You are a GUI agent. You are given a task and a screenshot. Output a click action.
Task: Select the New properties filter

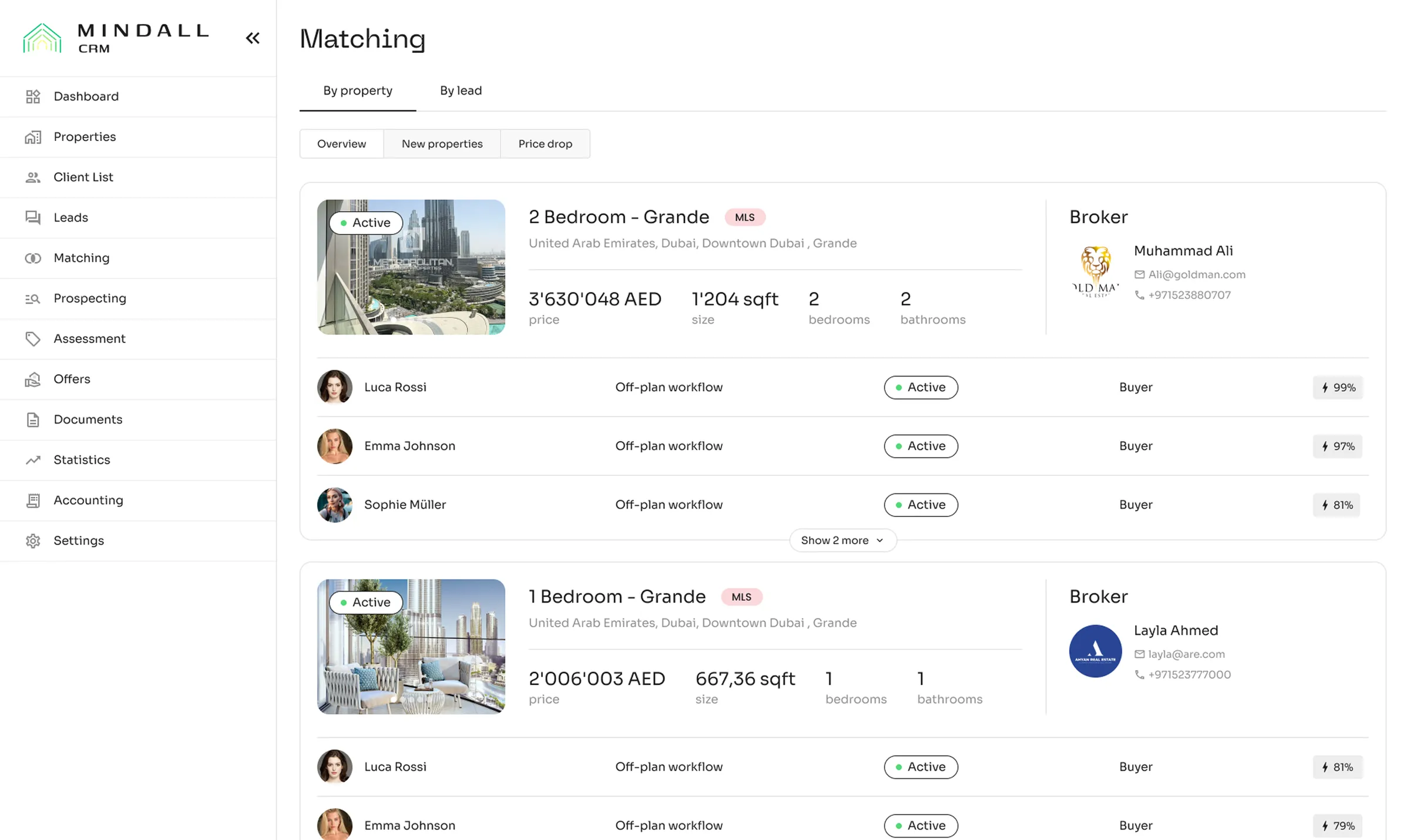(442, 144)
